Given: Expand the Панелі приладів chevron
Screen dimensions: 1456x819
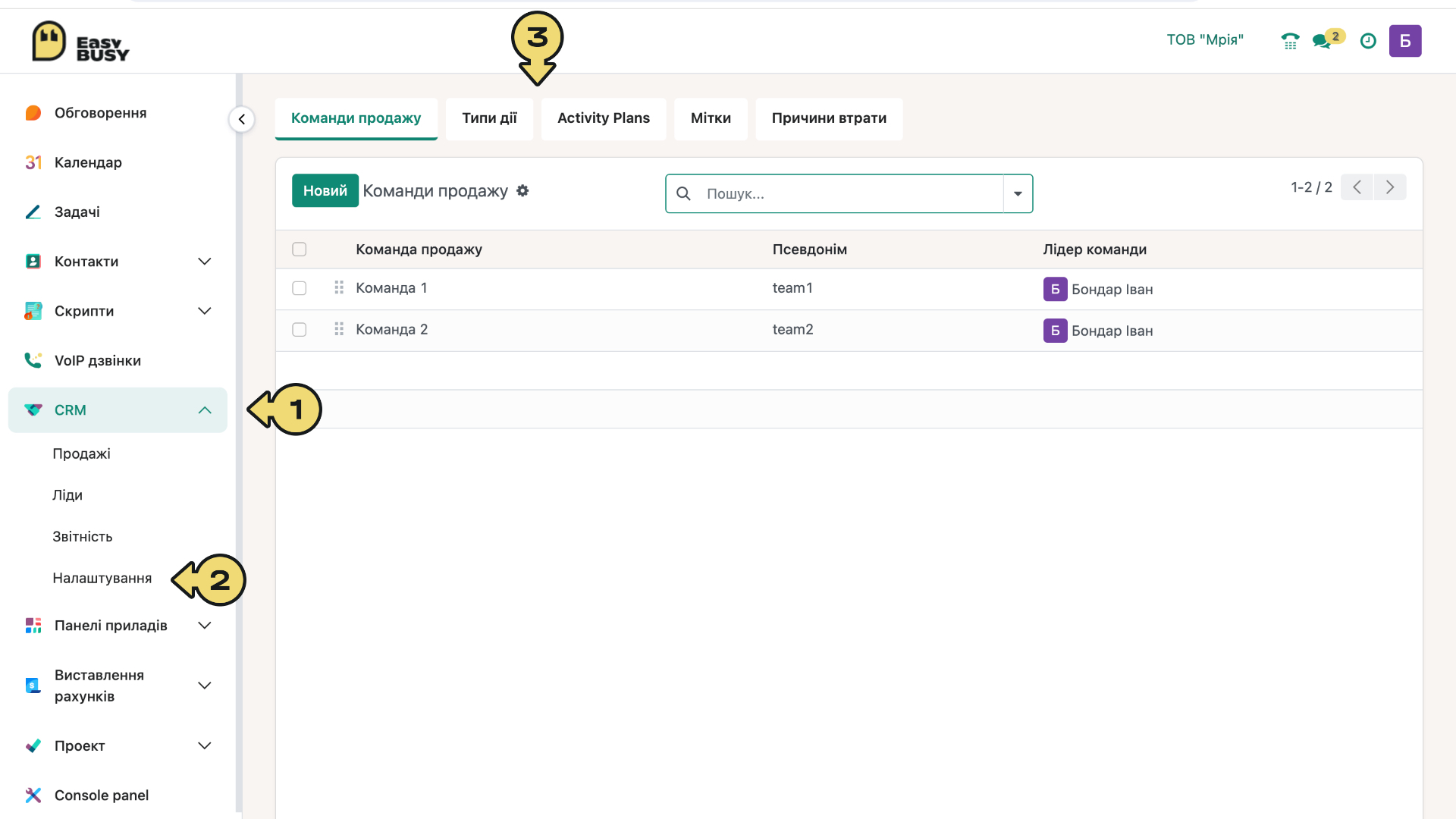Looking at the screenshot, I should [205, 626].
